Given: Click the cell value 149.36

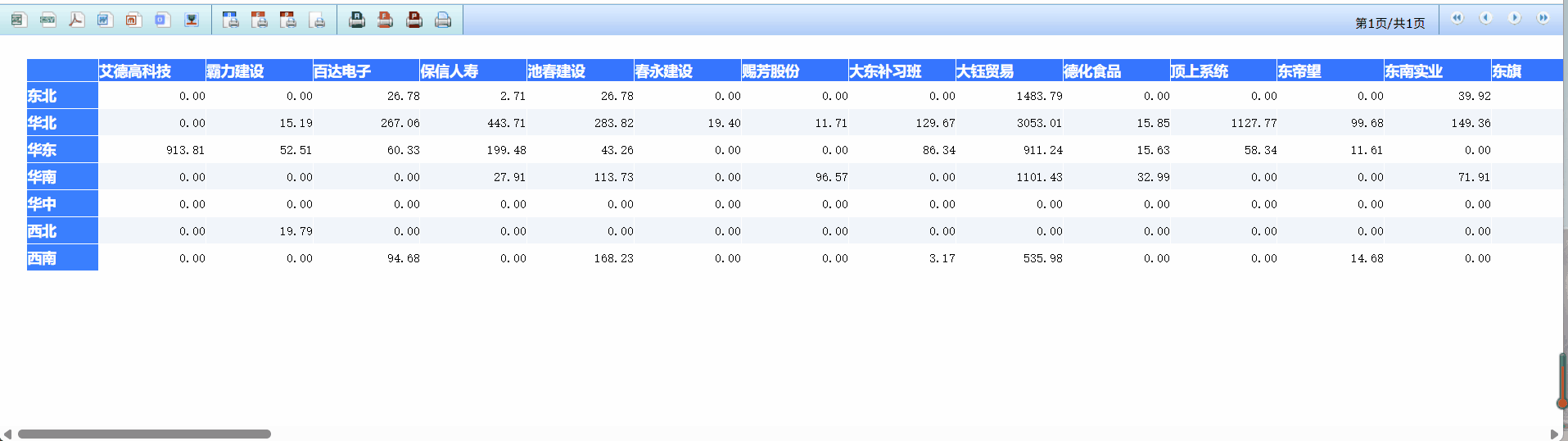Looking at the screenshot, I should (1471, 123).
